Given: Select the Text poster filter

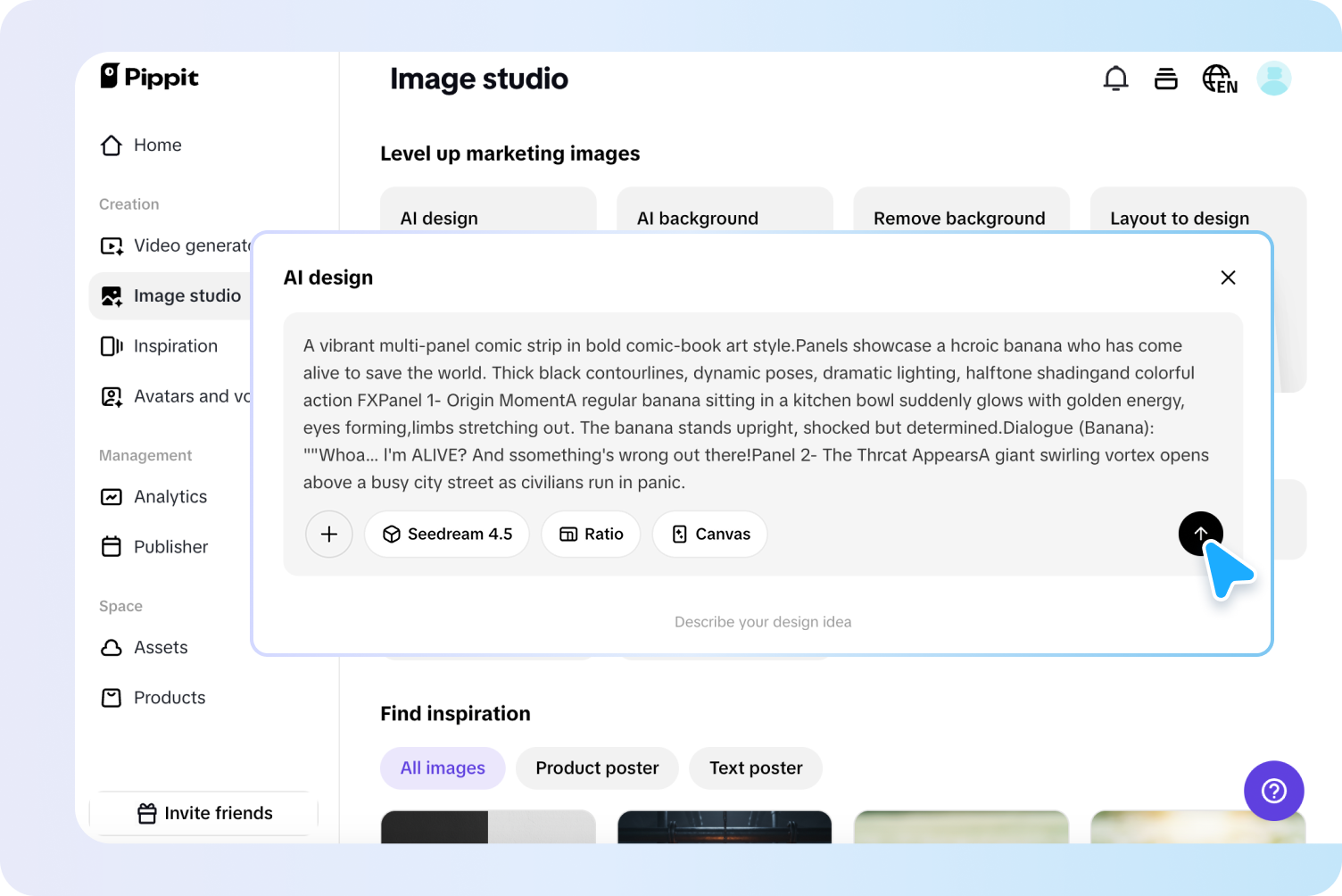Looking at the screenshot, I should (756, 768).
